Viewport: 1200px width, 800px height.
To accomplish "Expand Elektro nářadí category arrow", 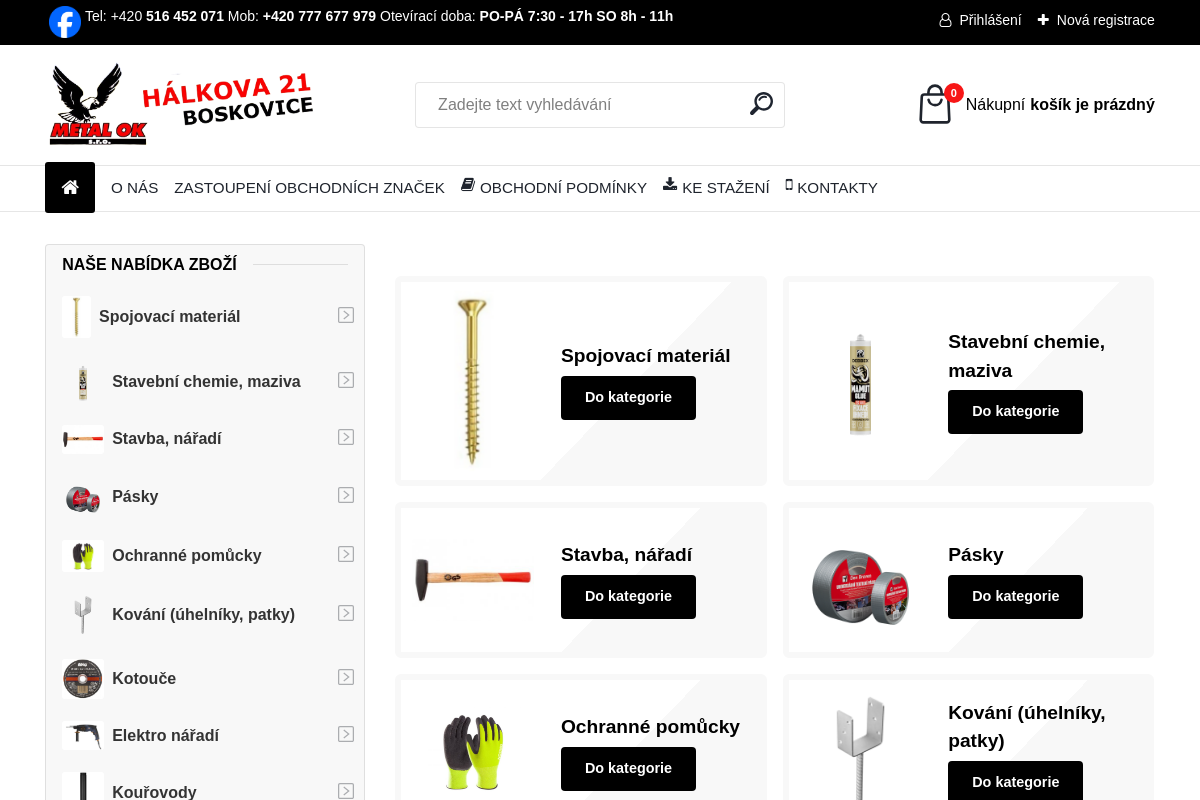I will (x=346, y=734).
